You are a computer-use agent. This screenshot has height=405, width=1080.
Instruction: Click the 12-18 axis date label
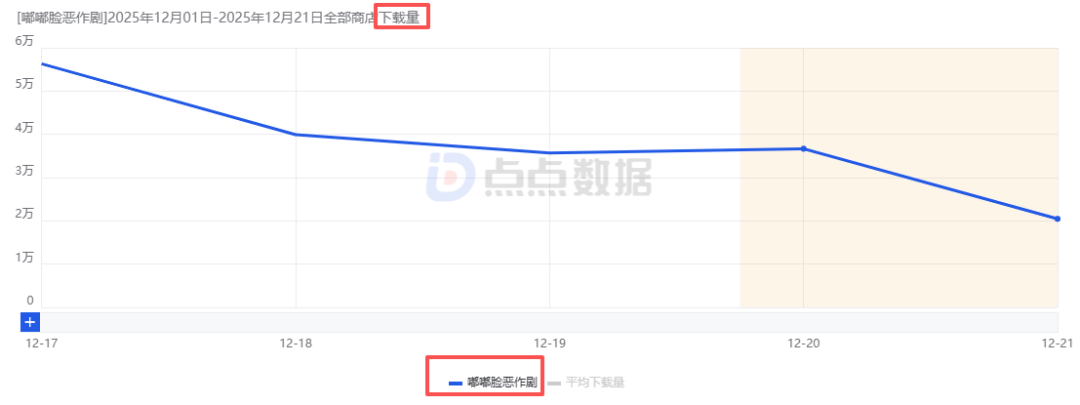[295, 343]
